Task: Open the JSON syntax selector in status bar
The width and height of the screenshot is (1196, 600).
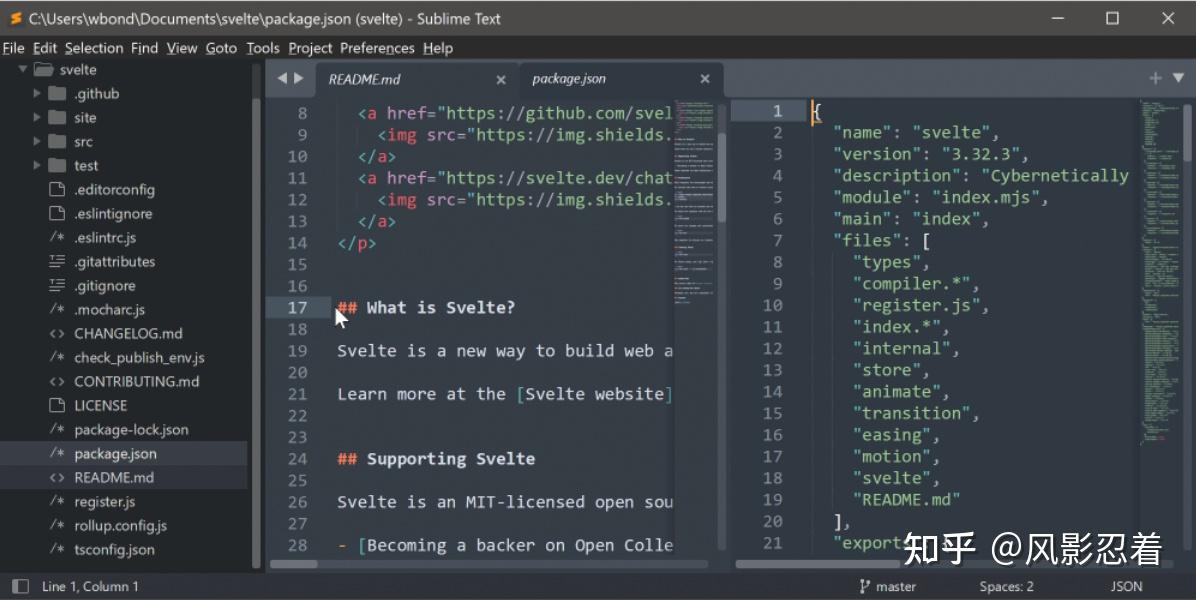Action: point(1126,586)
